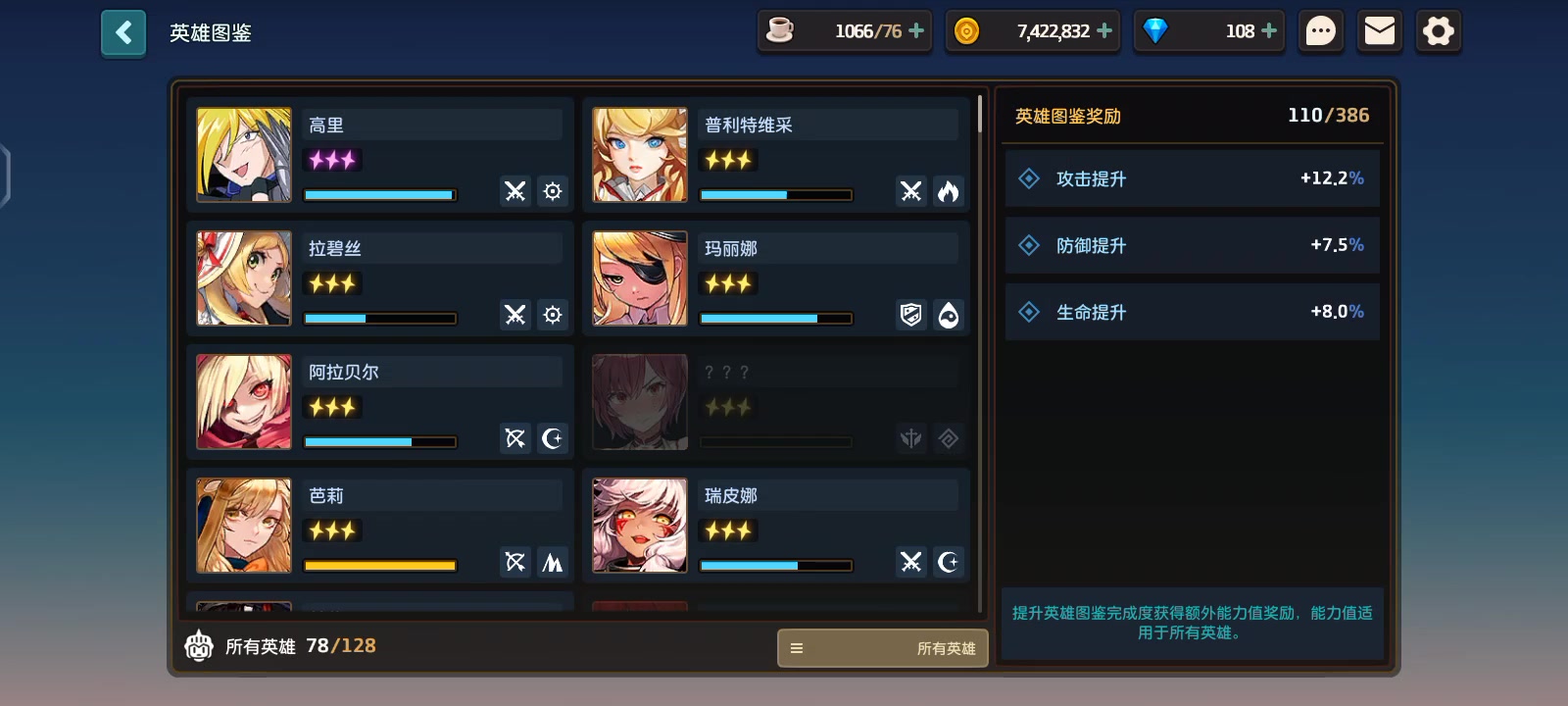Viewport: 1568px width, 706px height.
Task: Click the 芭莉 yellow progress bar
Action: pos(380,566)
